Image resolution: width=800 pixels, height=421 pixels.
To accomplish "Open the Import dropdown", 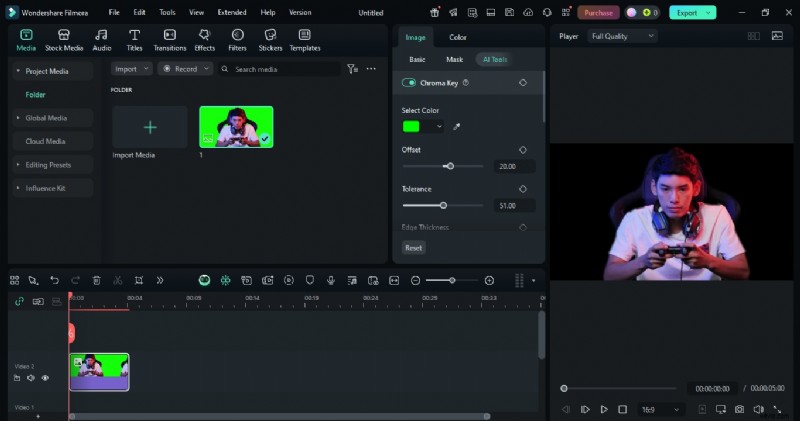I will coord(132,69).
